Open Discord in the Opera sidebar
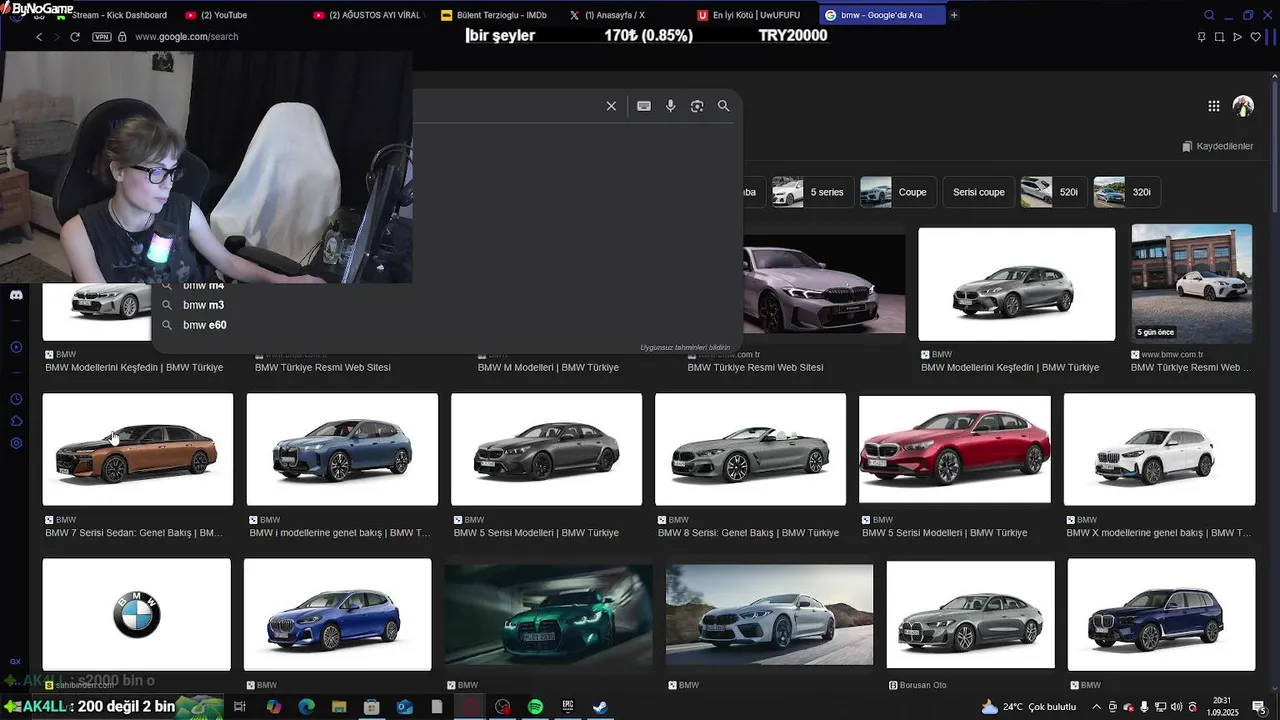1280x720 pixels. pyautogui.click(x=16, y=295)
